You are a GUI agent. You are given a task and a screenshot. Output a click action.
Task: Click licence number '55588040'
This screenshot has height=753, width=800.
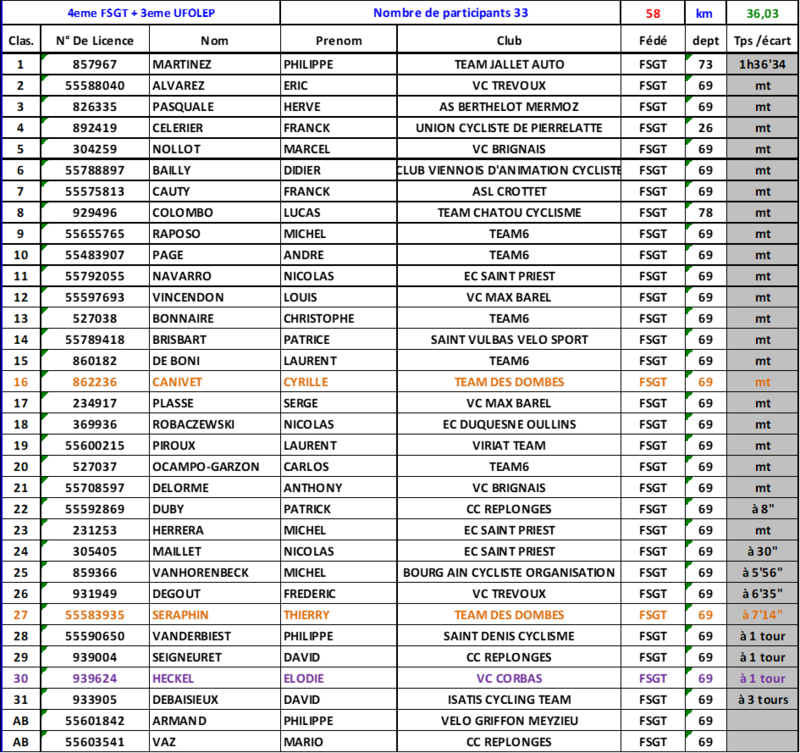pyautogui.click(x=95, y=86)
